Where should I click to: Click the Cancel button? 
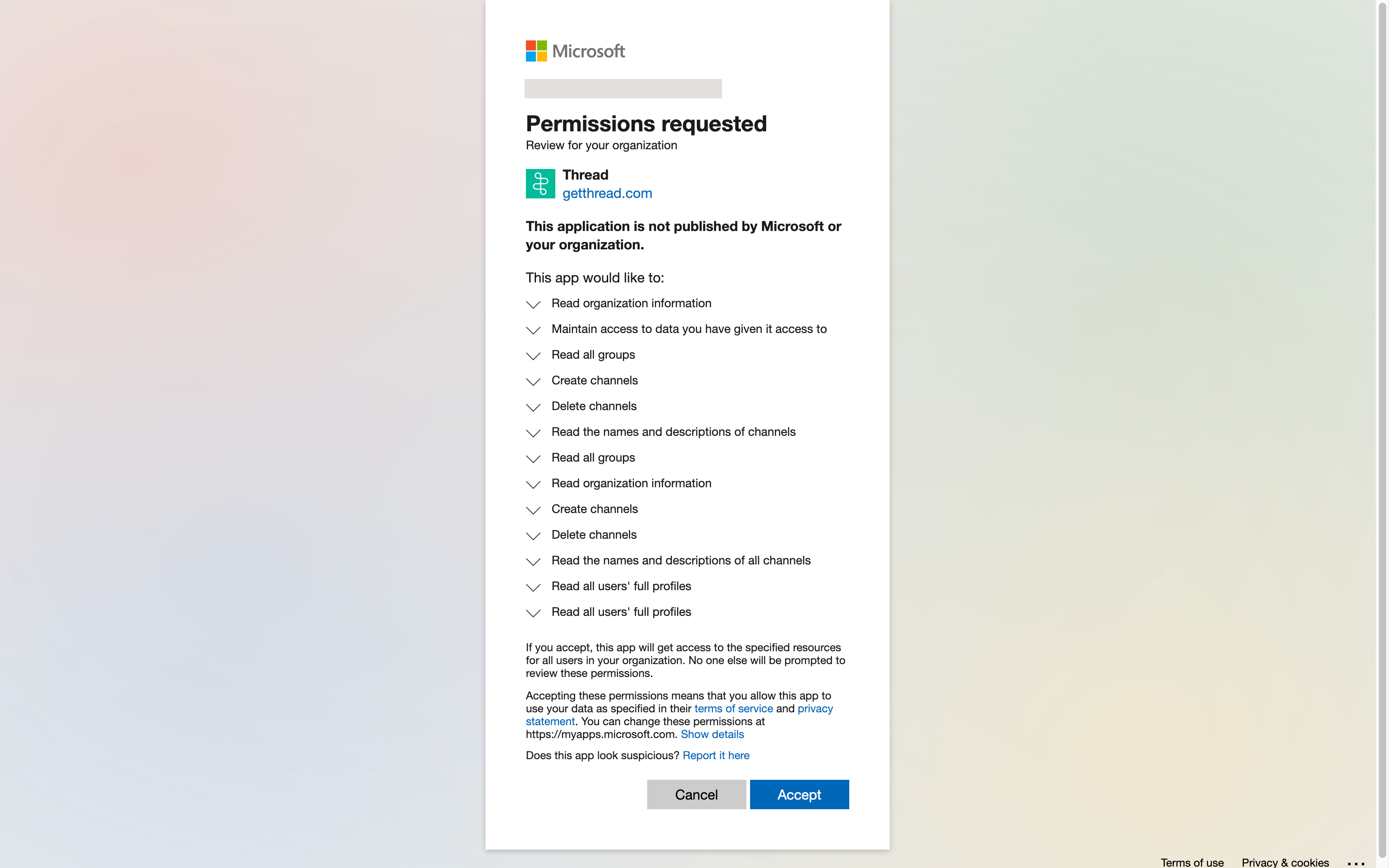pos(696,795)
